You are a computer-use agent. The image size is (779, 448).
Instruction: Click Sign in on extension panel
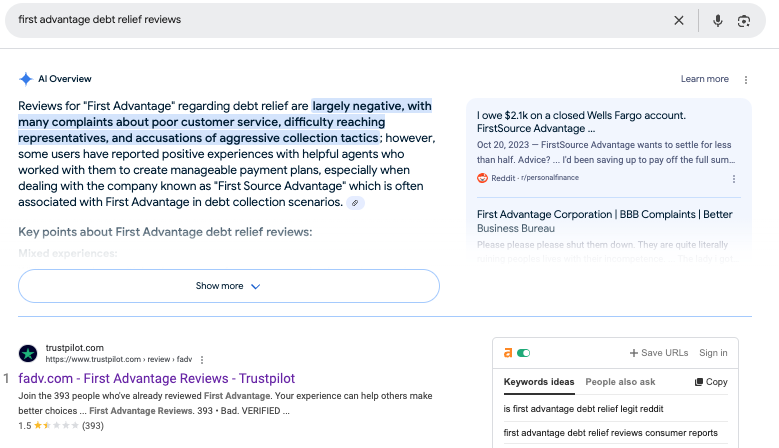point(713,353)
